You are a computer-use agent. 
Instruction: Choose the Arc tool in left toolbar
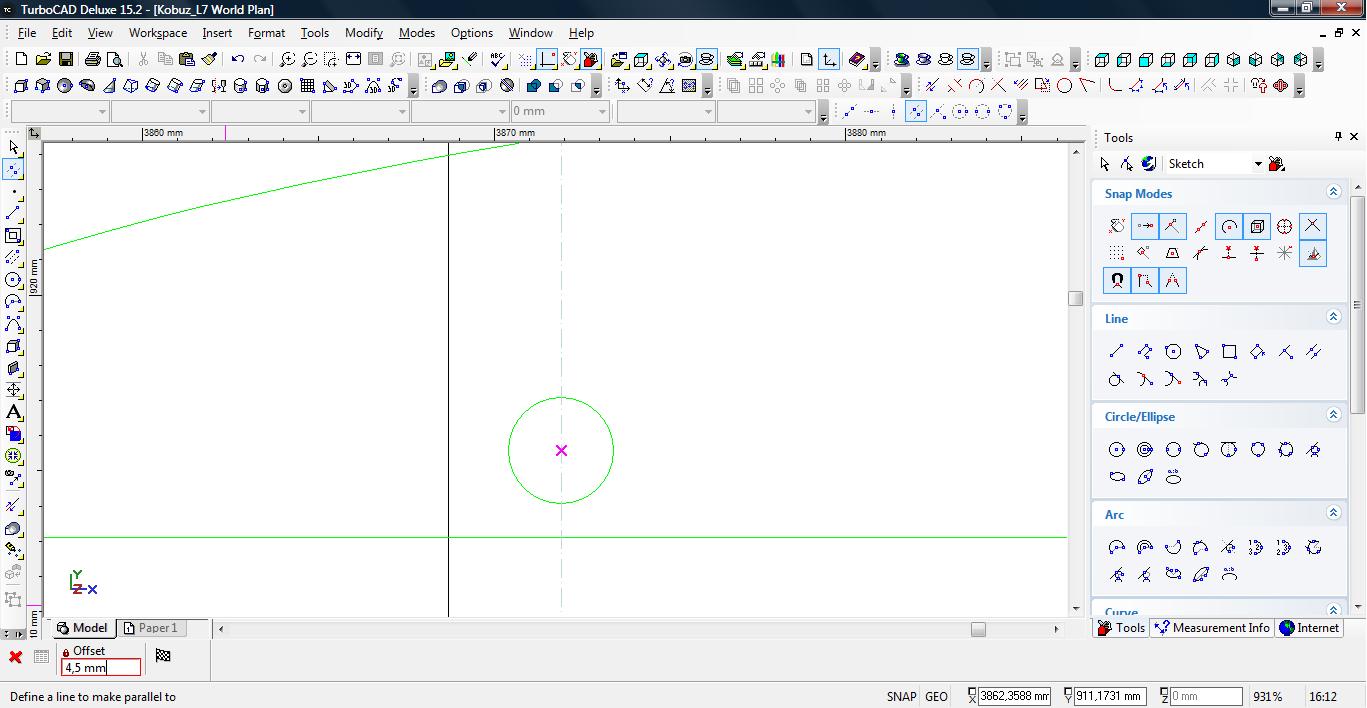tap(13, 302)
